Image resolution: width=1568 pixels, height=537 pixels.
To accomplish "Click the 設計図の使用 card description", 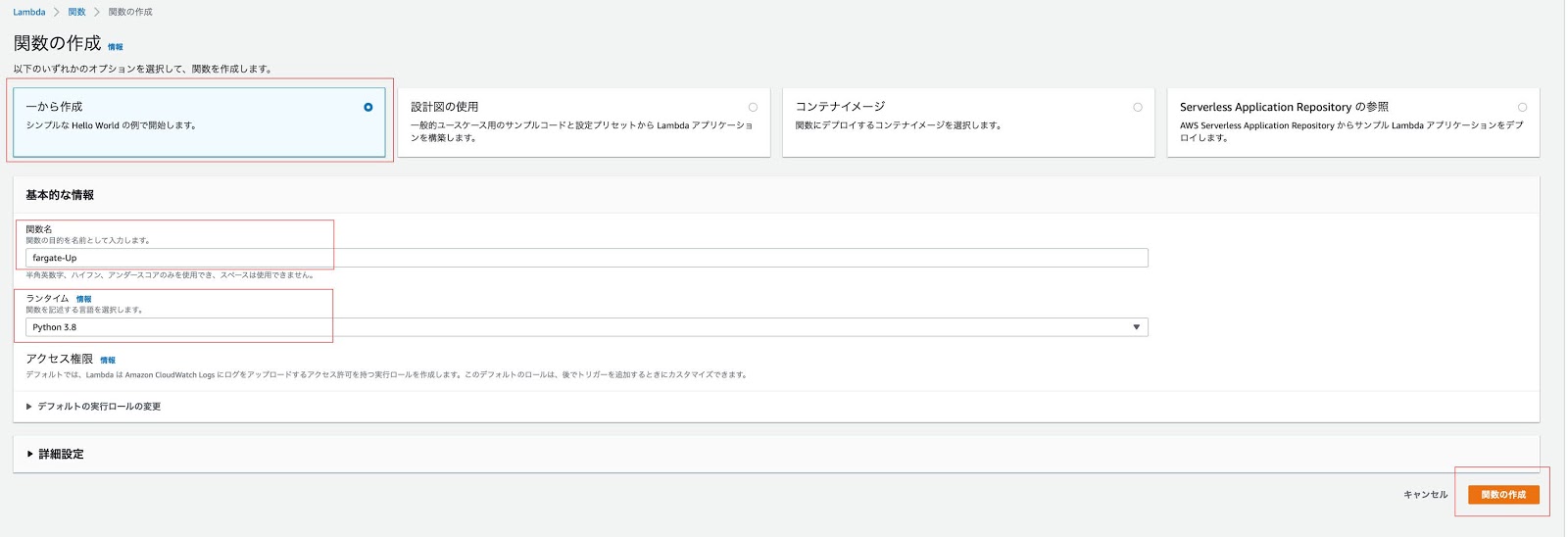I will click(581, 131).
